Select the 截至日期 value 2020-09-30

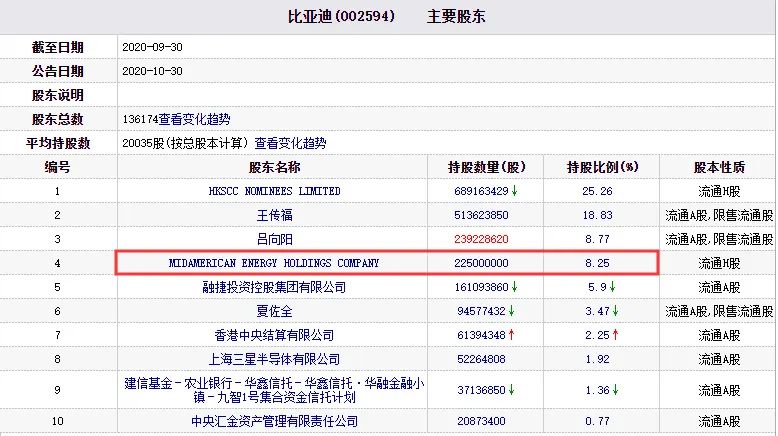pos(152,47)
